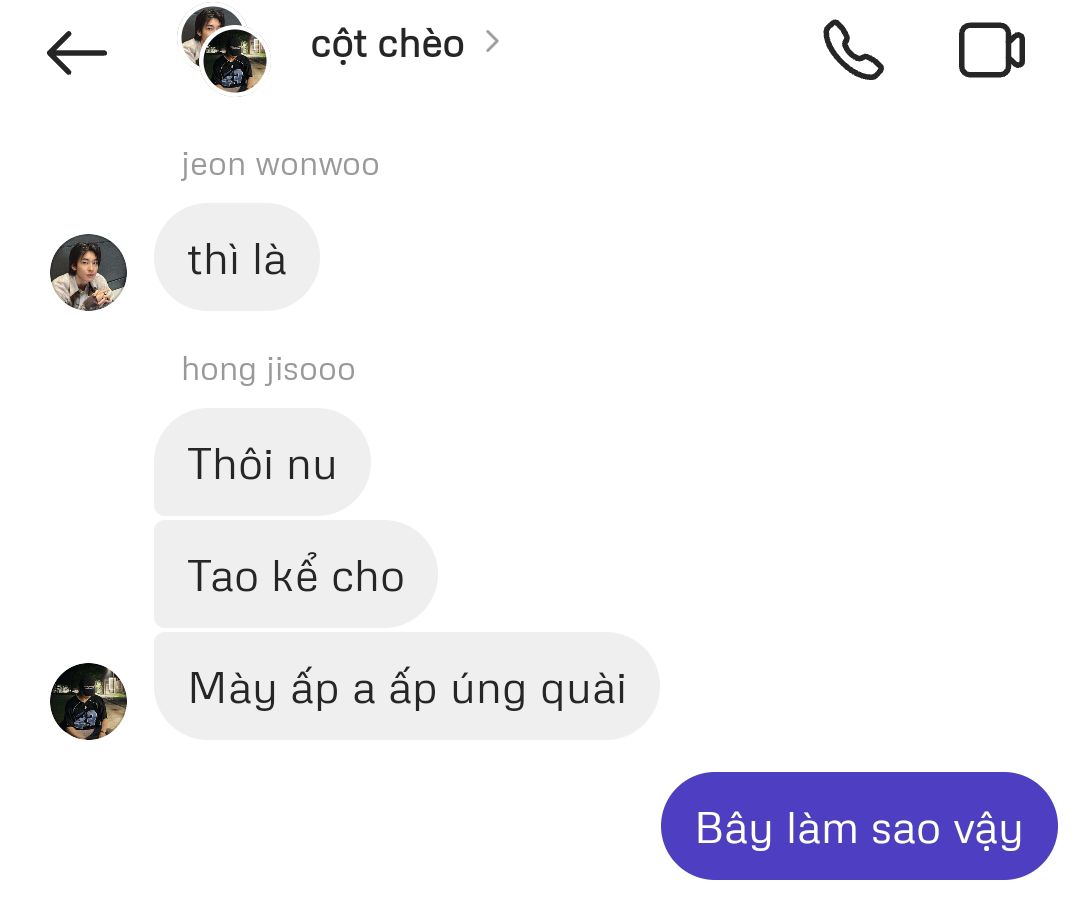
Task: Open hong jisooo's avatar beside last message
Action: 88,701
